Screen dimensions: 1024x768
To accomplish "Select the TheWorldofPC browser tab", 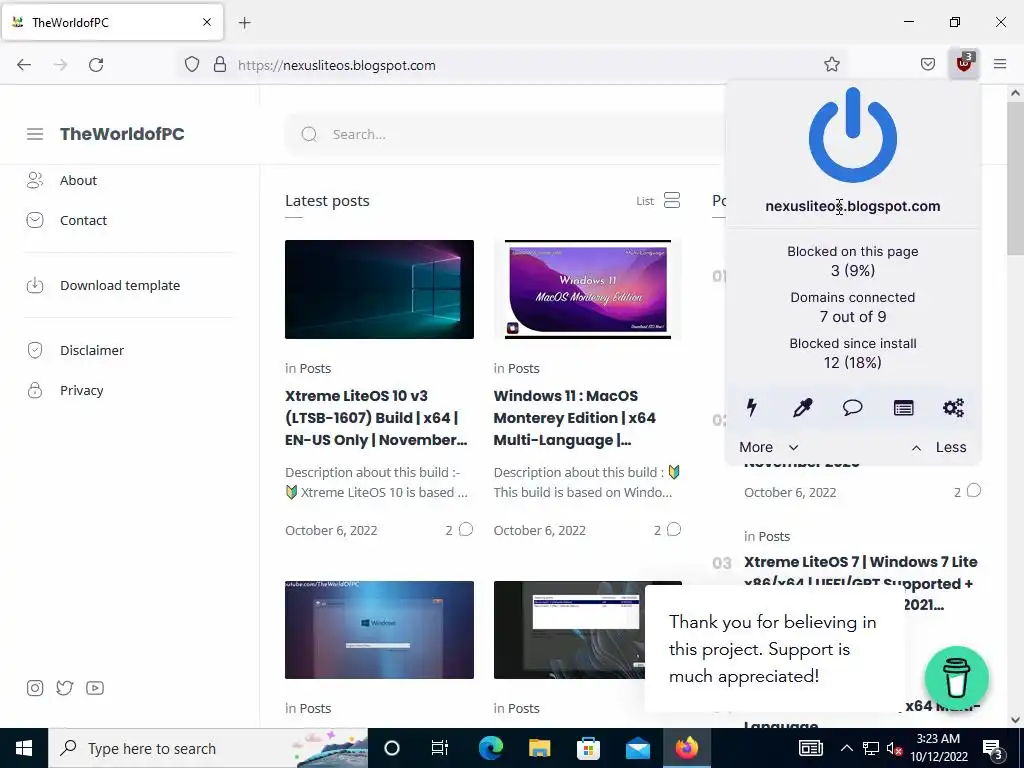I will pyautogui.click(x=112, y=22).
